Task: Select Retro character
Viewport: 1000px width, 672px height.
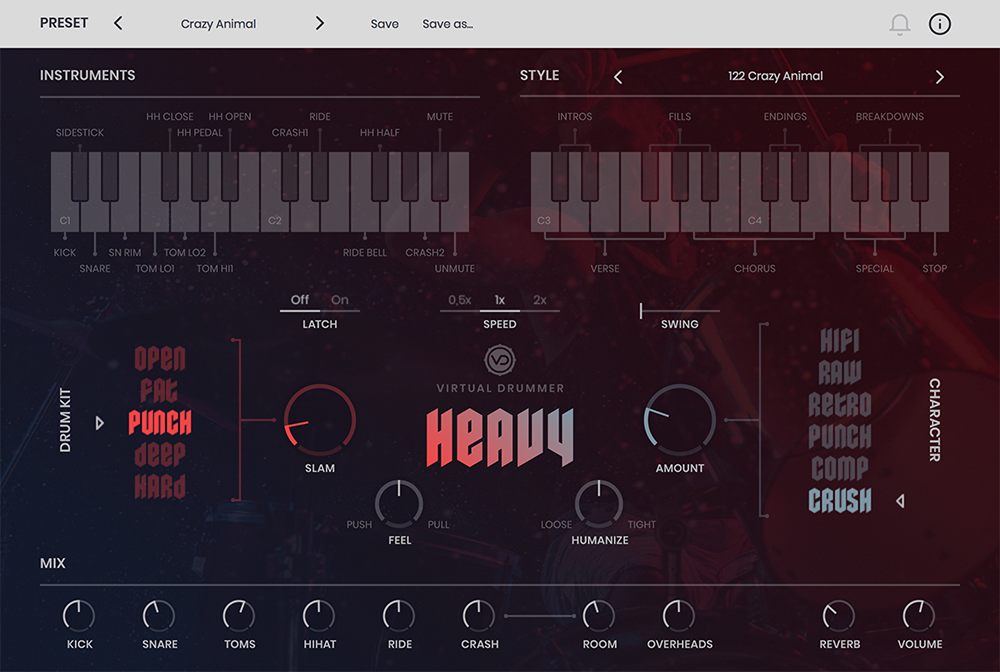Action: coord(840,404)
